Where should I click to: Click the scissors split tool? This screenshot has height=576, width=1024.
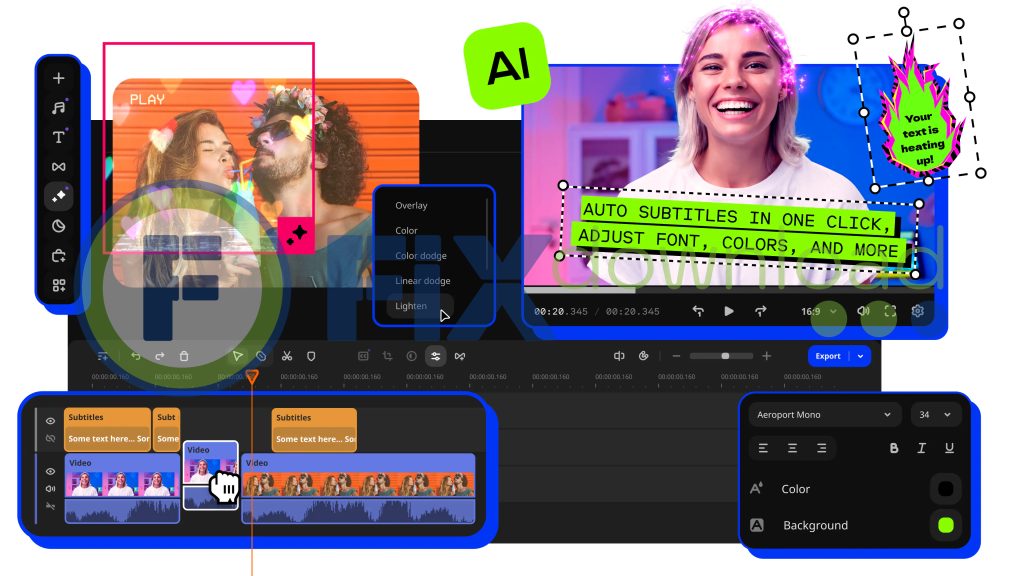pos(286,356)
